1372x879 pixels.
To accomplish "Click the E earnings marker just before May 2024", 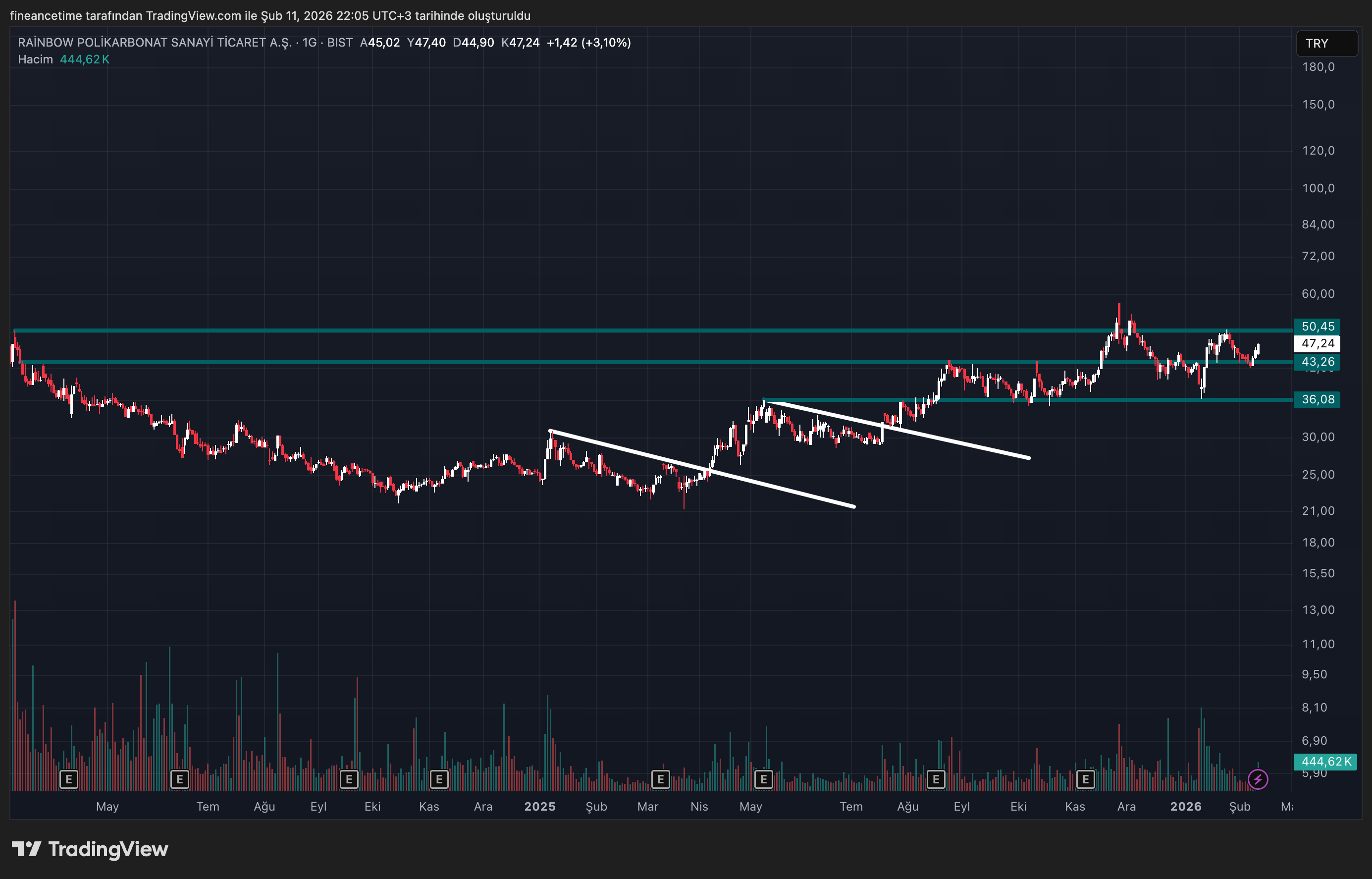I will [68, 779].
